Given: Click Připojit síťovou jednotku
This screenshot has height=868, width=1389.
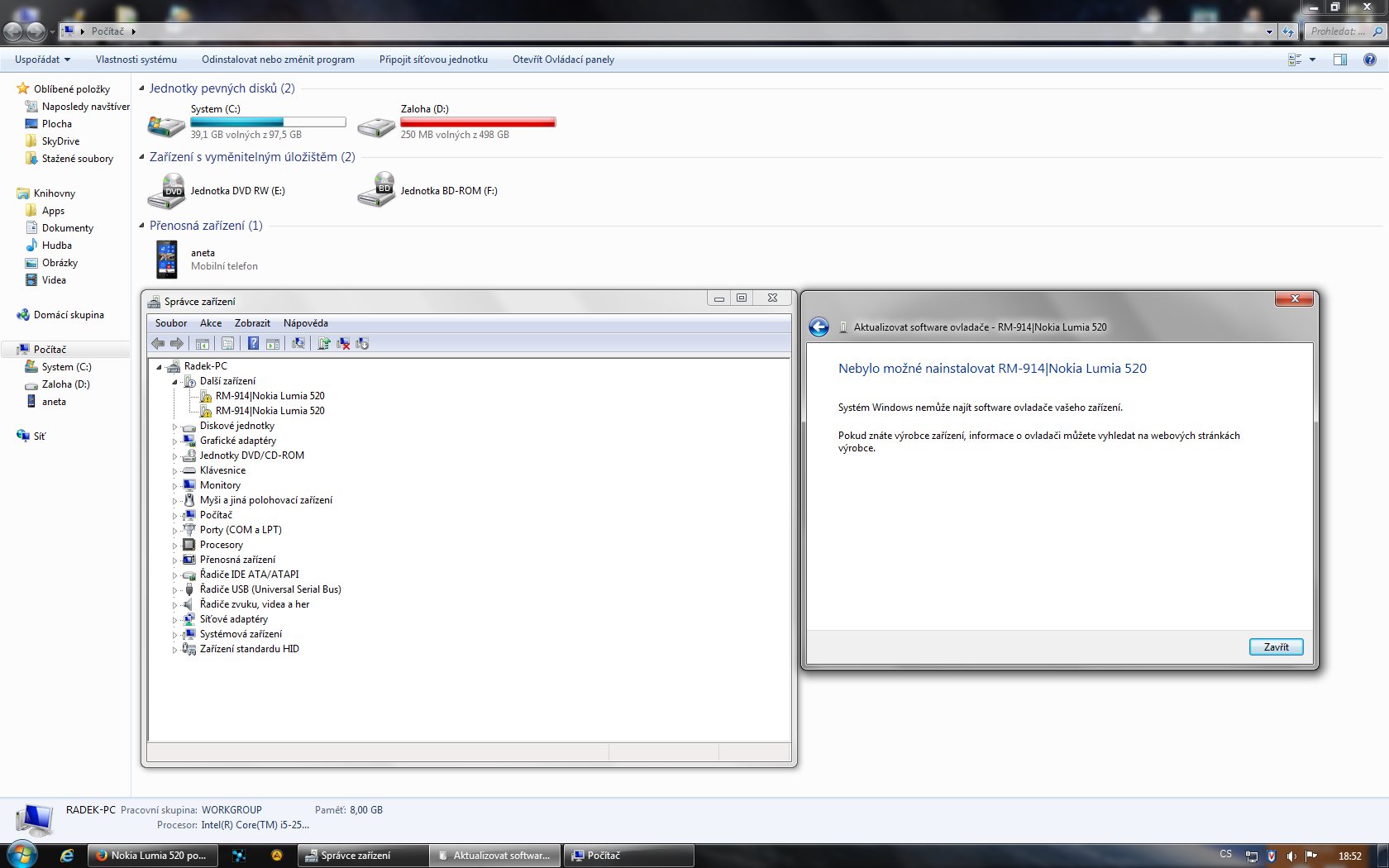Looking at the screenshot, I should click(x=433, y=60).
